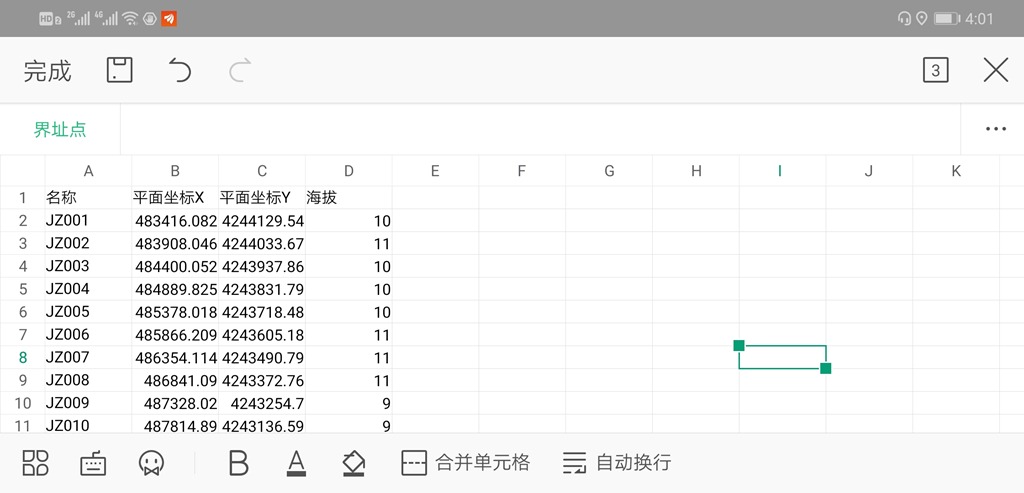Select the 平面坐标X header cell
This screenshot has height=493, width=1024.
pos(175,197)
